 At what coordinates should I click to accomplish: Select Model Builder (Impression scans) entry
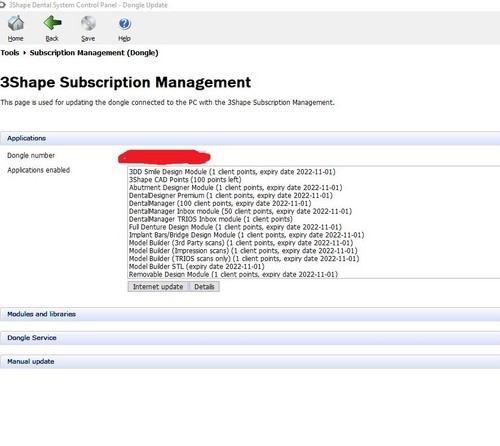[243, 251]
